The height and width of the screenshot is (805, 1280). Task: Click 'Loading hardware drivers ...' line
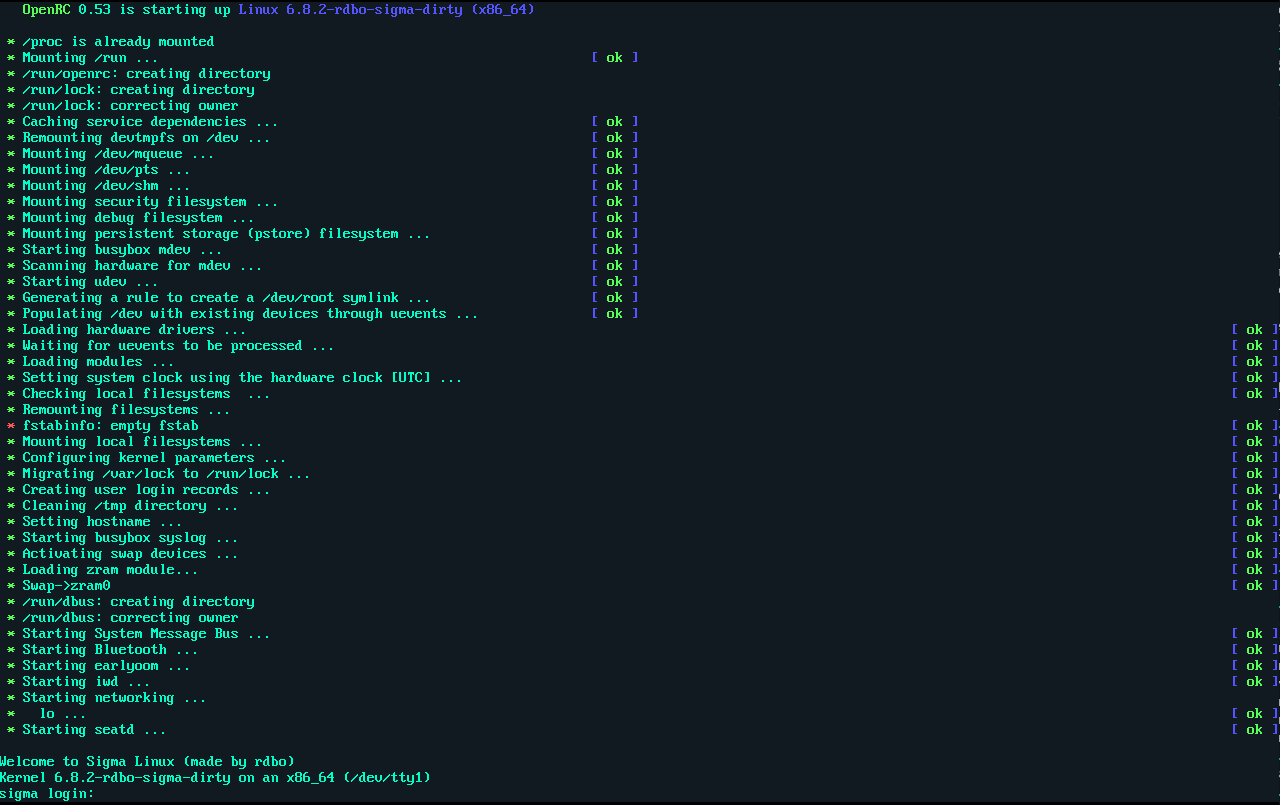[134, 330]
